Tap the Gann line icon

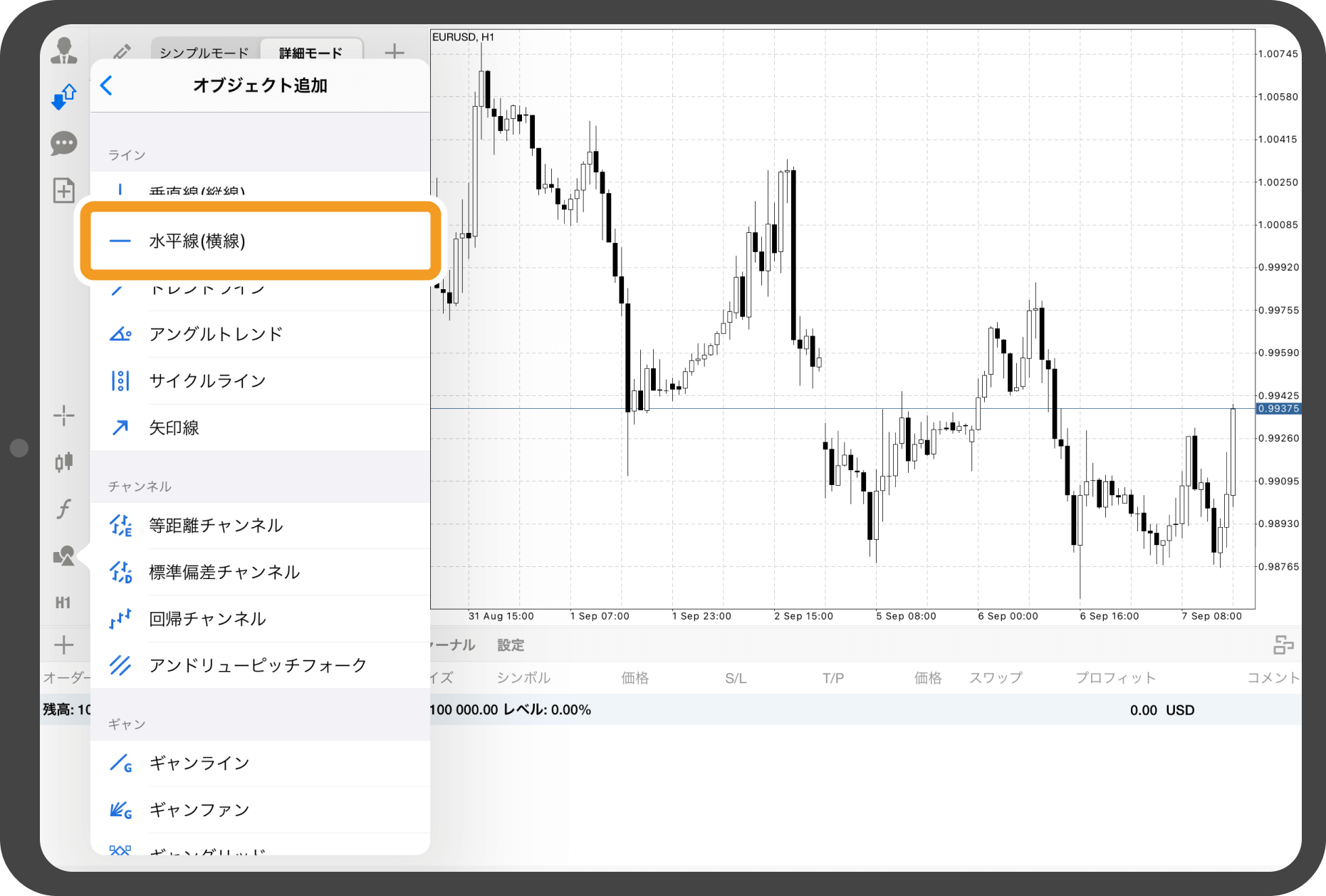point(120,764)
